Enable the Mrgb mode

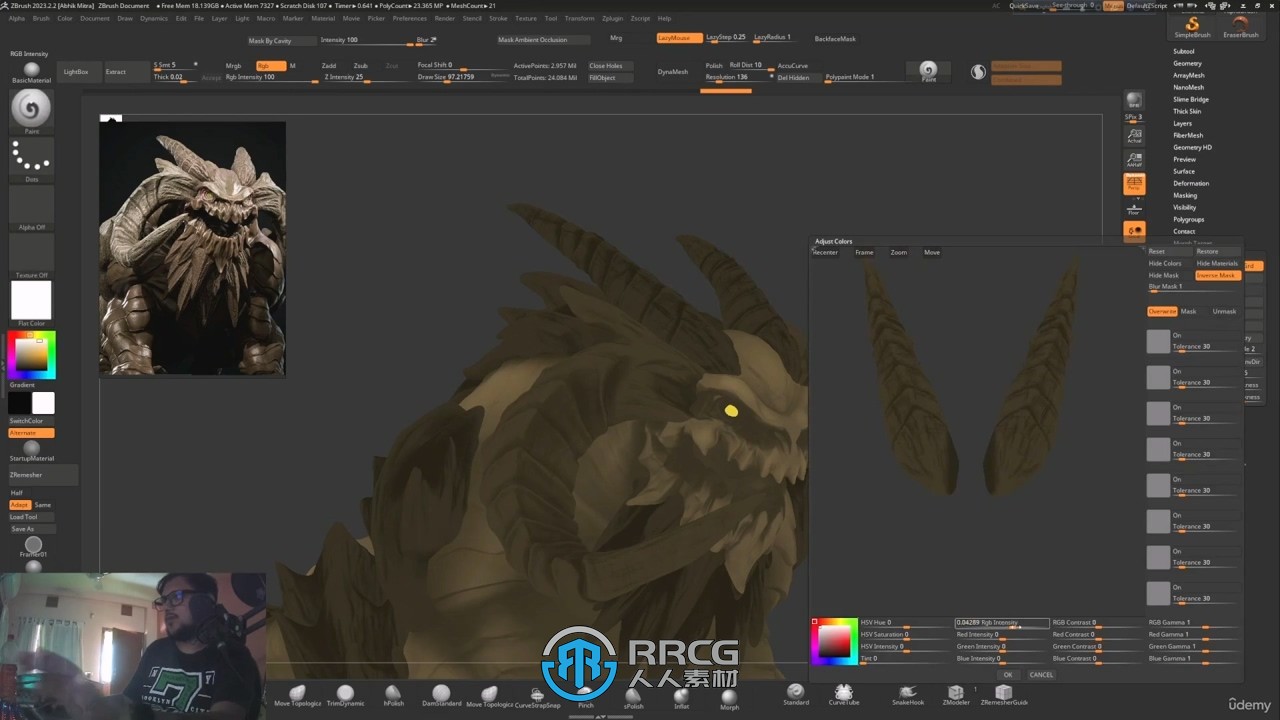click(x=233, y=66)
